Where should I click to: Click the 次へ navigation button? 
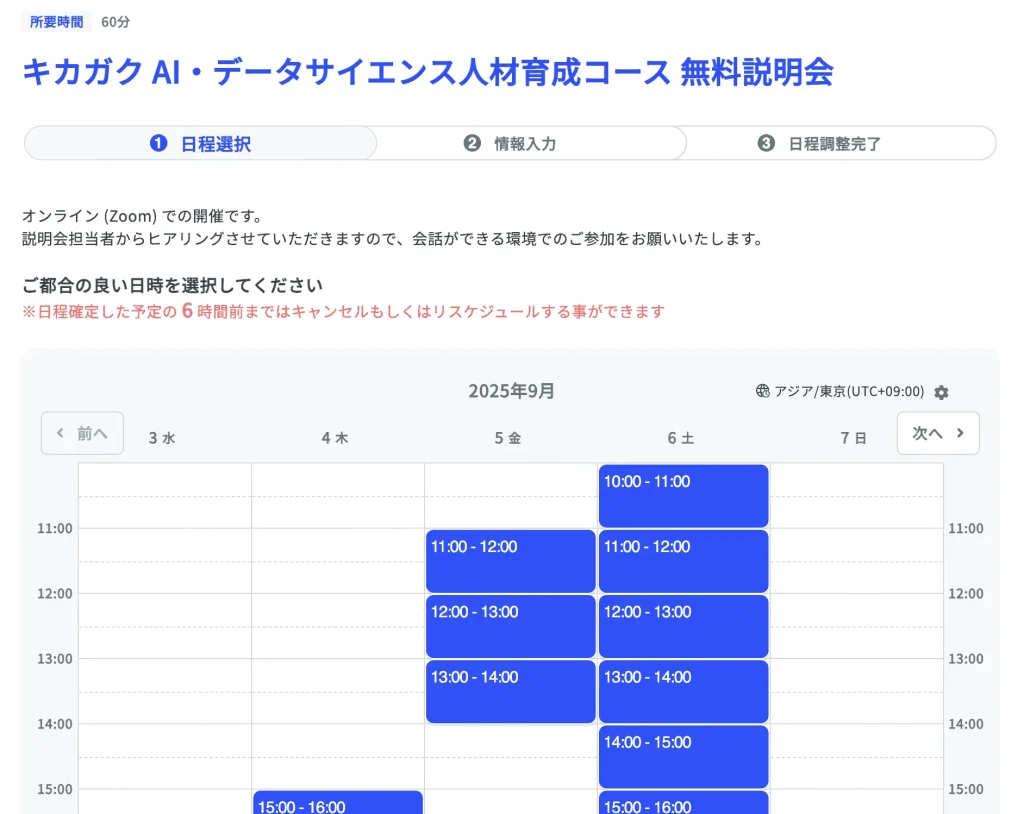point(938,432)
